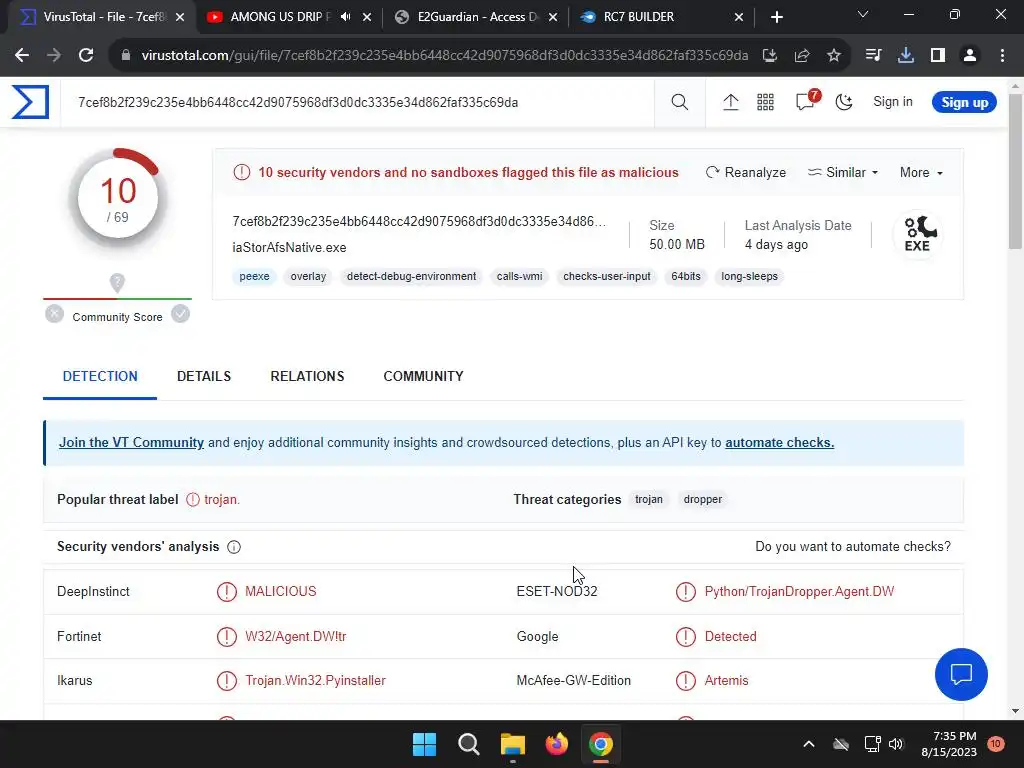
Task: Bookmark the page with star icon
Action: 834,56
